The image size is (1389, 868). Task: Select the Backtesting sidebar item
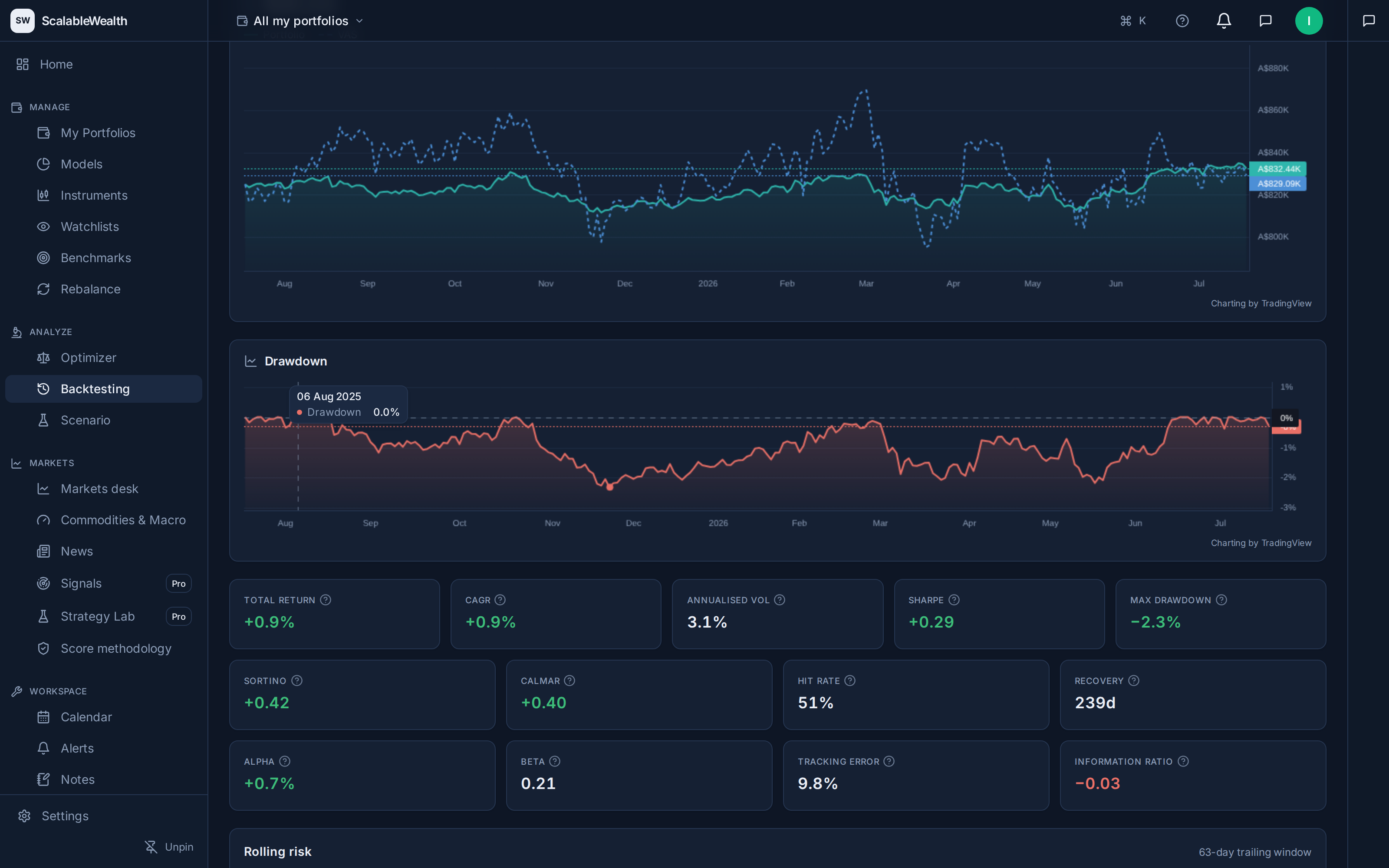103,389
